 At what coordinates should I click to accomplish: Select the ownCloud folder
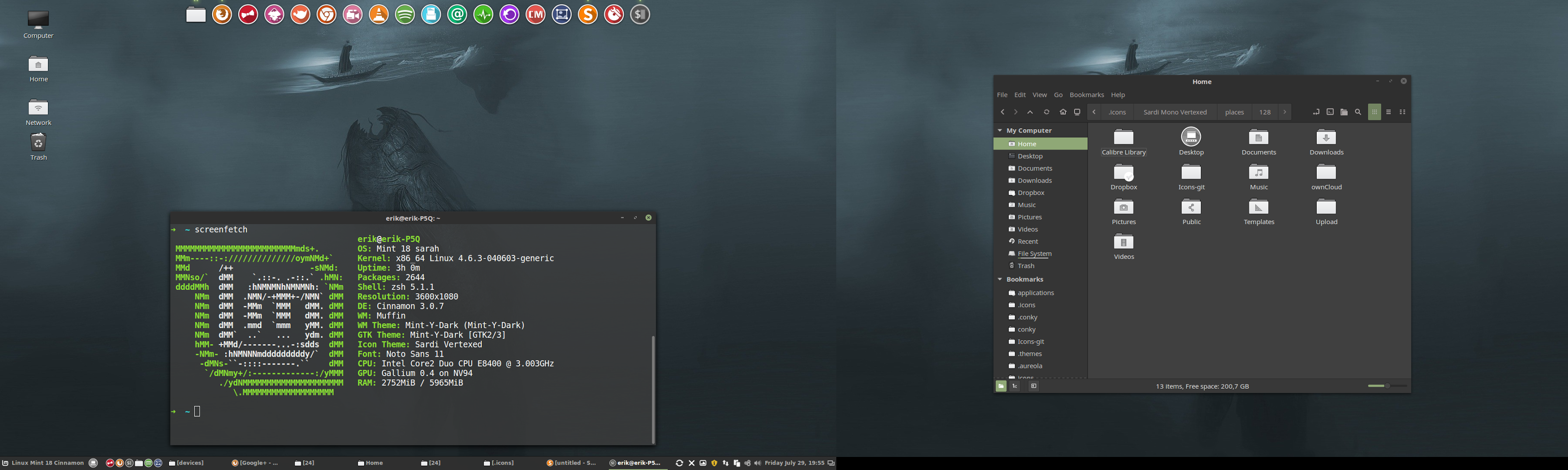pos(1326,177)
